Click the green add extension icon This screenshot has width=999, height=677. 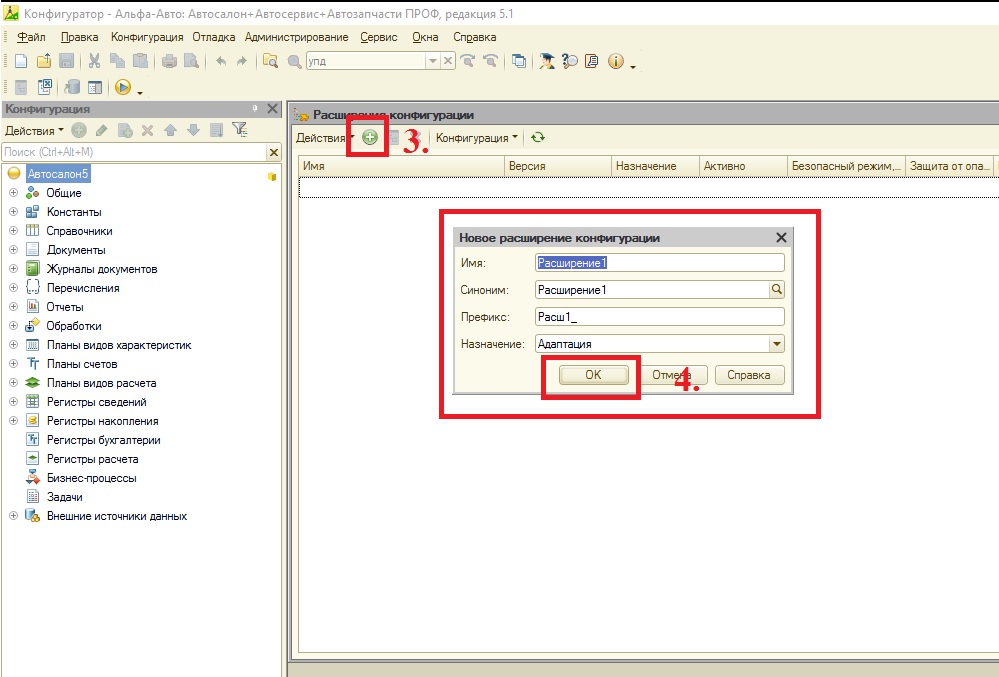coord(370,138)
